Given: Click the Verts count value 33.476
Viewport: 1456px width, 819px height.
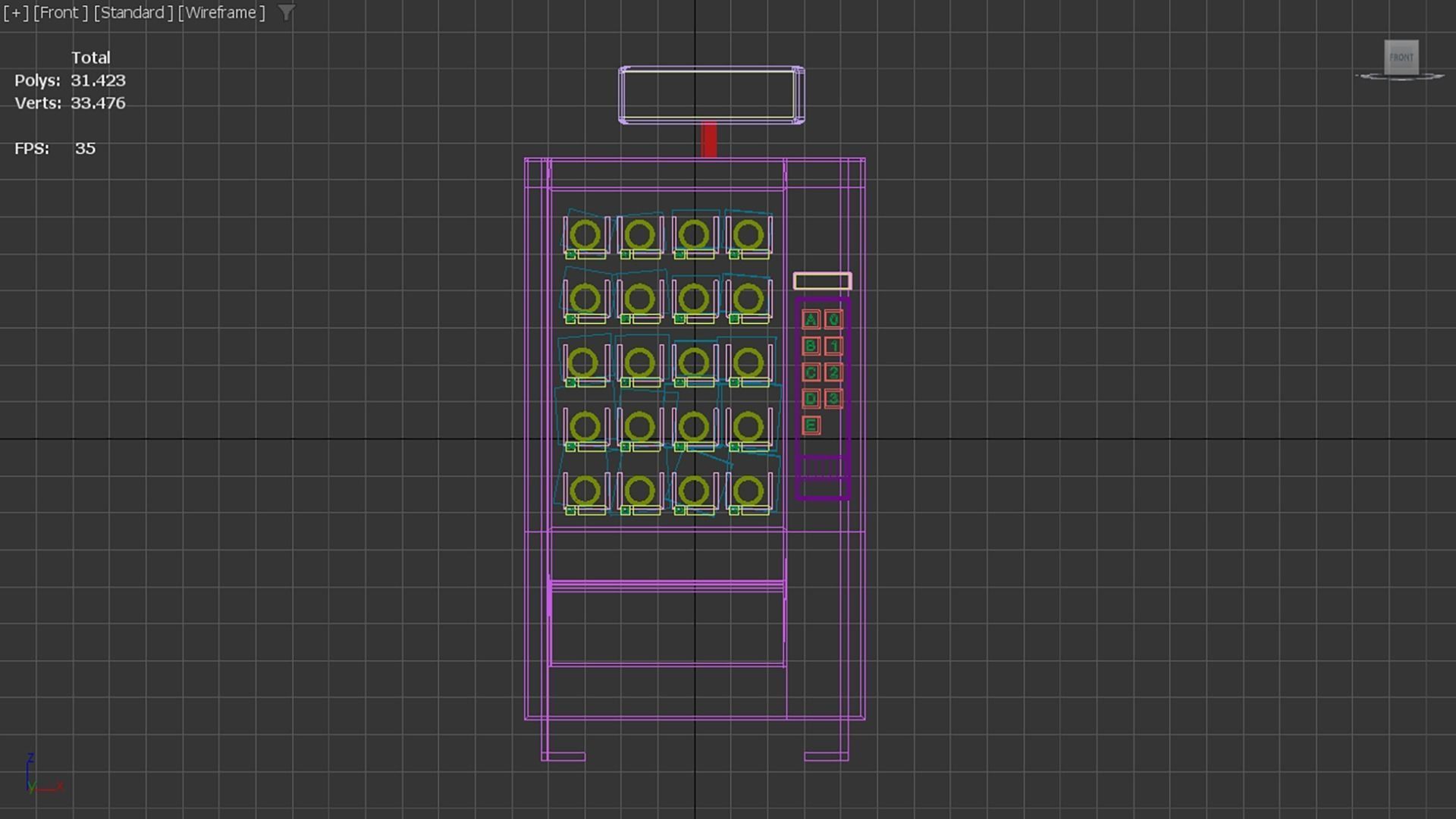Looking at the screenshot, I should (x=98, y=103).
